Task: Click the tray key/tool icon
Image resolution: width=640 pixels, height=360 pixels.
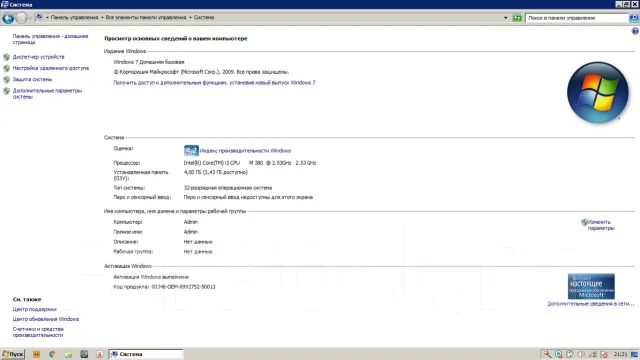Action: click(x=547, y=354)
